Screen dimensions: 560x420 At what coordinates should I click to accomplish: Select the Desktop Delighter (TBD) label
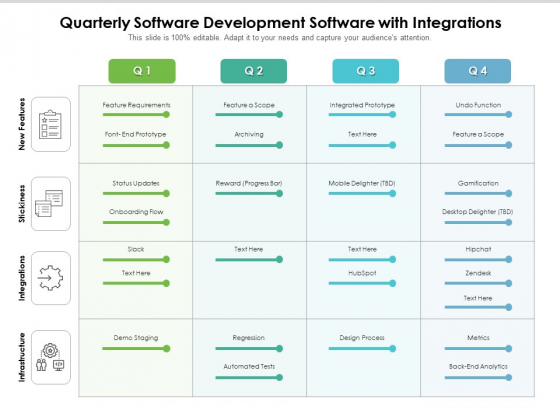point(478,212)
